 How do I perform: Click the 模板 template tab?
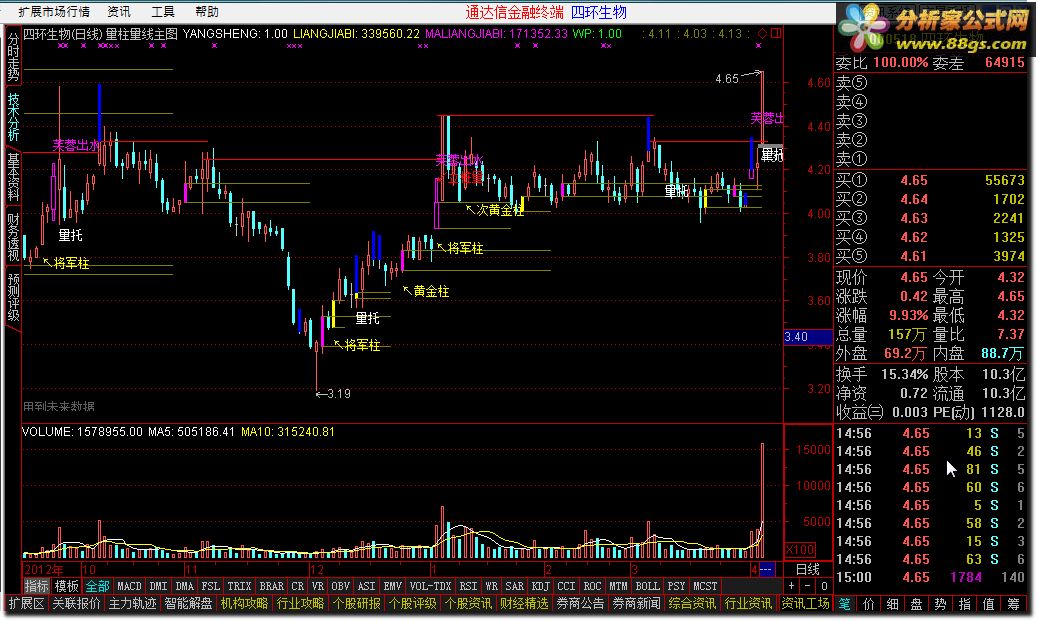click(66, 586)
